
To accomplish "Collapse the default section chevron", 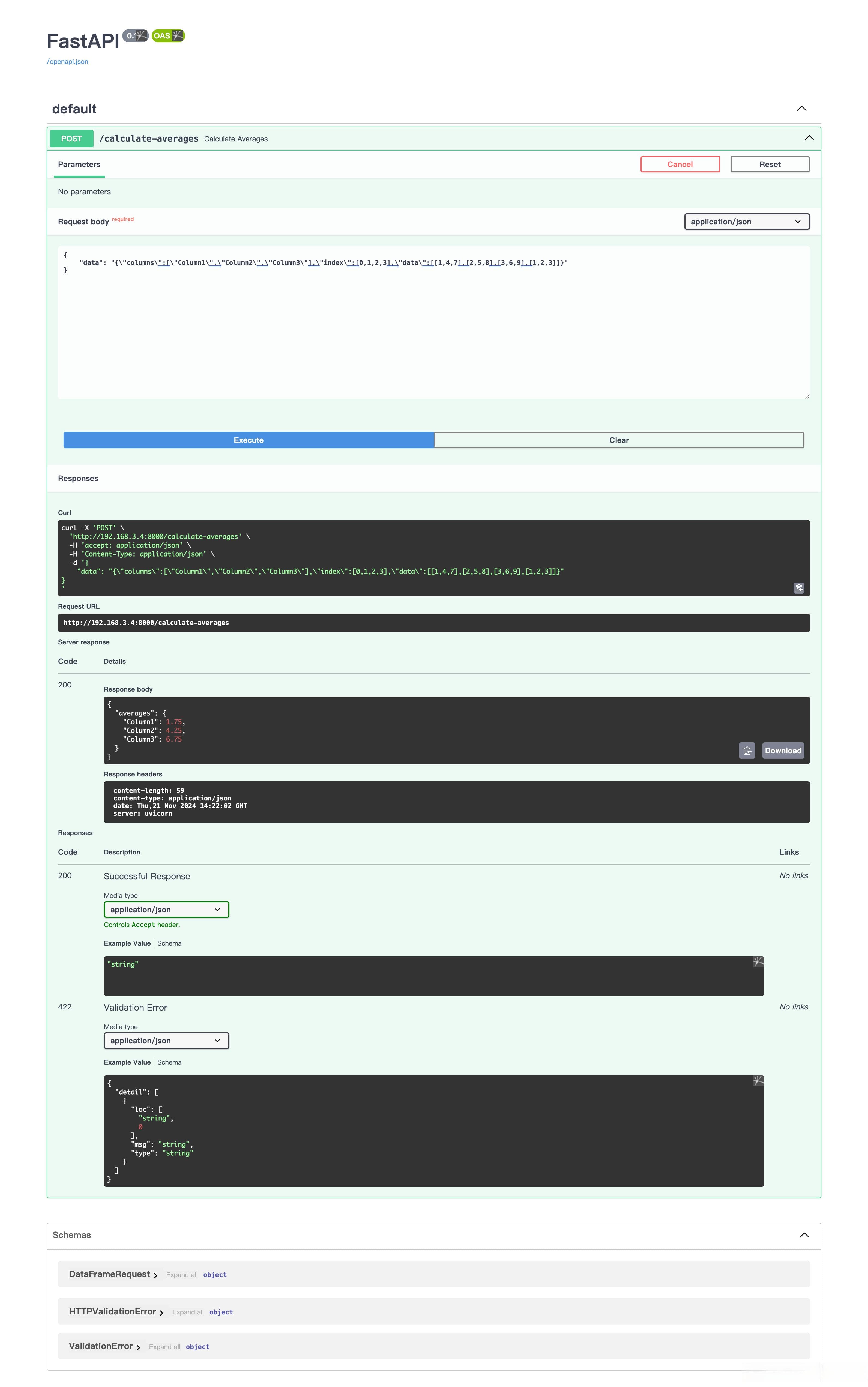I will (x=801, y=109).
